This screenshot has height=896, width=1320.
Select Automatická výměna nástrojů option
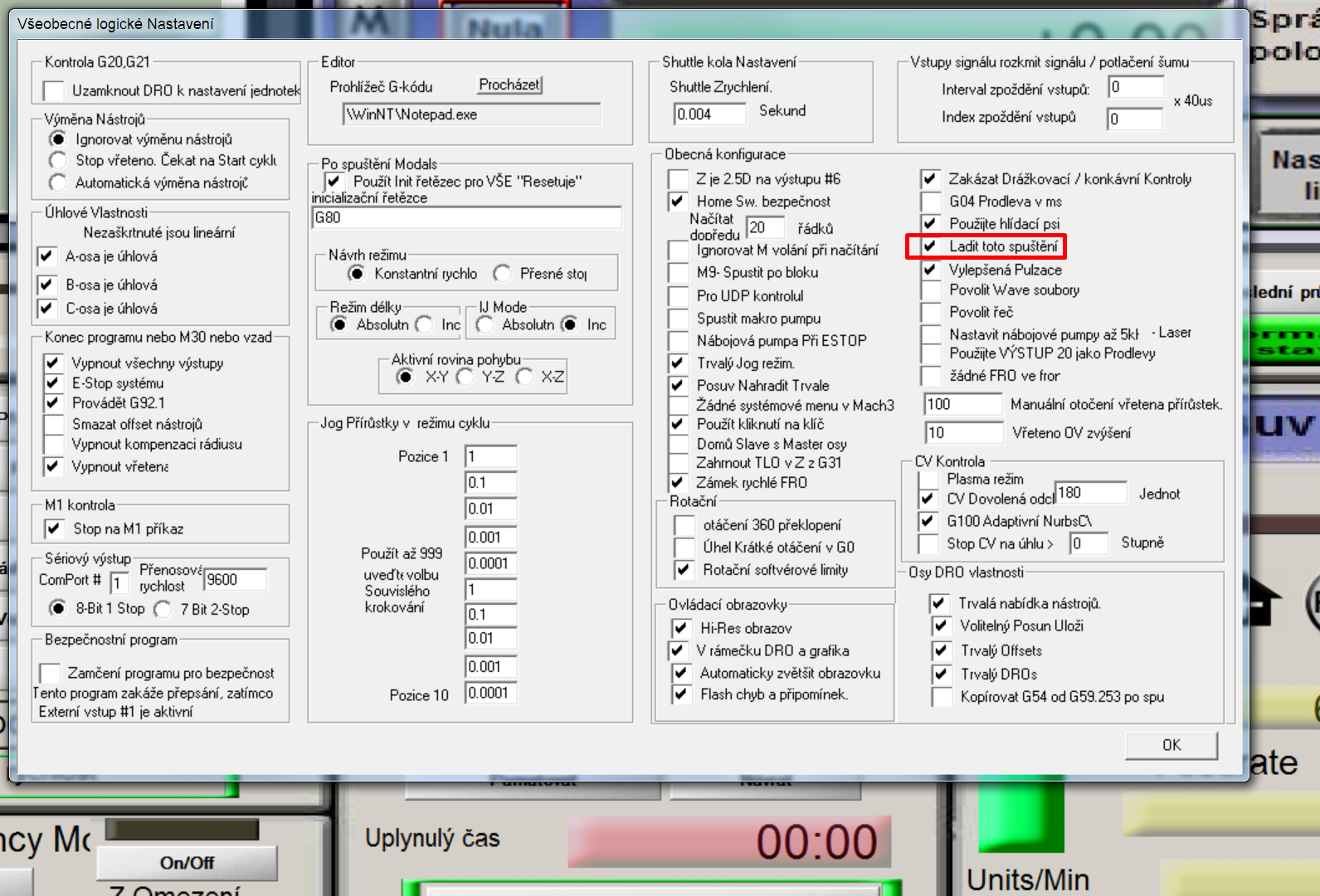pyautogui.click(x=58, y=183)
